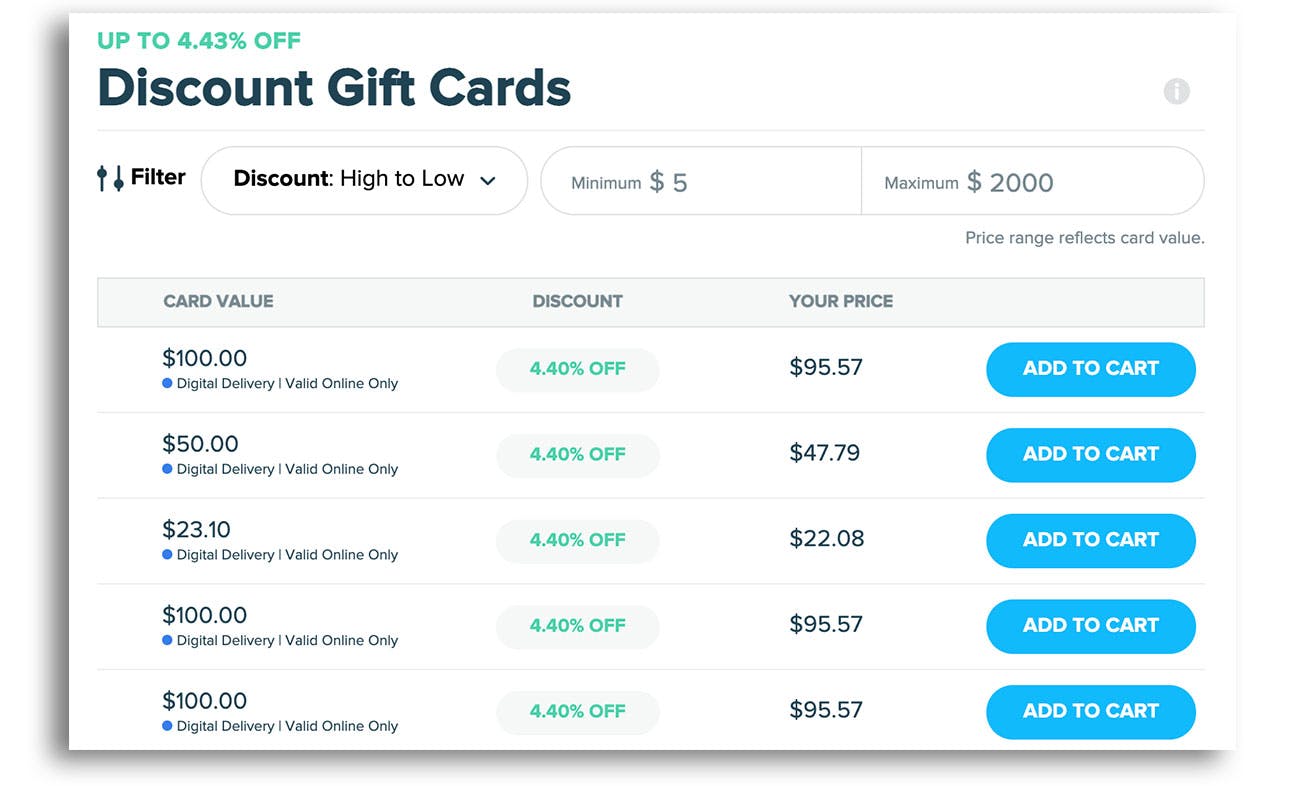Image resolution: width=1308 pixels, height=786 pixels.
Task: Click the Your Price column header
Action: click(x=840, y=301)
